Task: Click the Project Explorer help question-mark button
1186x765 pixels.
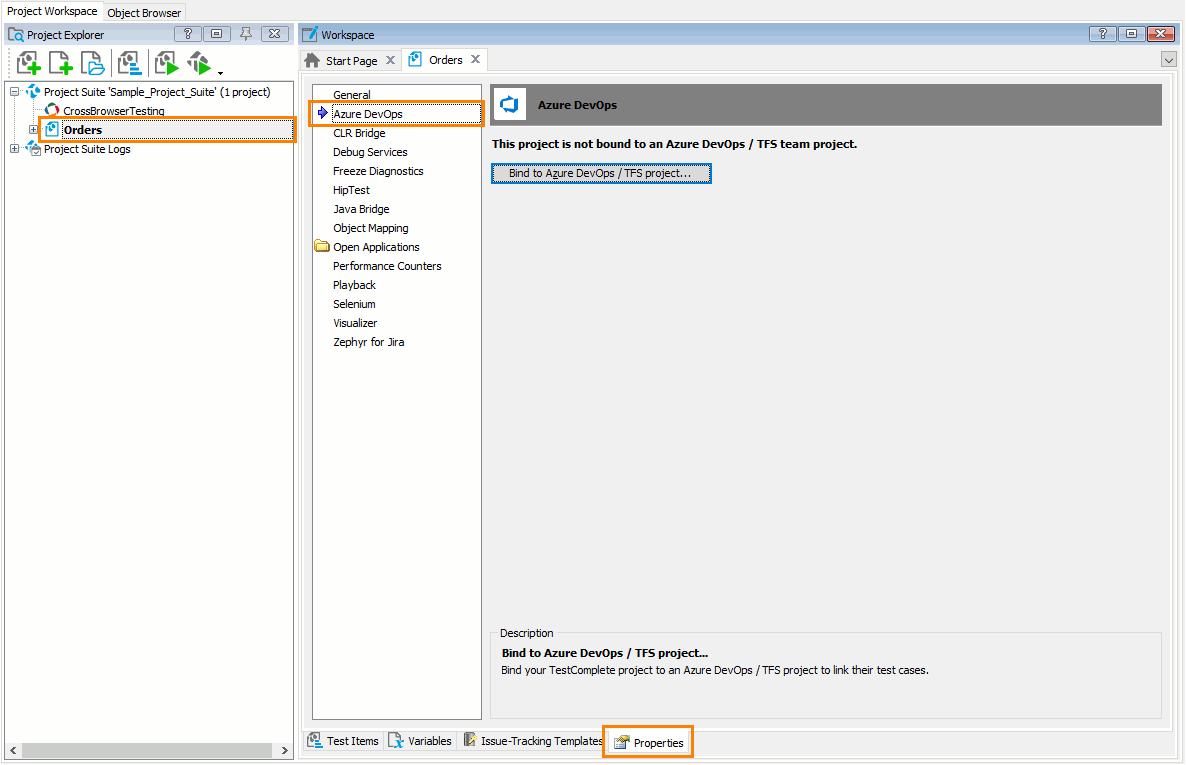Action: pyautogui.click(x=188, y=34)
